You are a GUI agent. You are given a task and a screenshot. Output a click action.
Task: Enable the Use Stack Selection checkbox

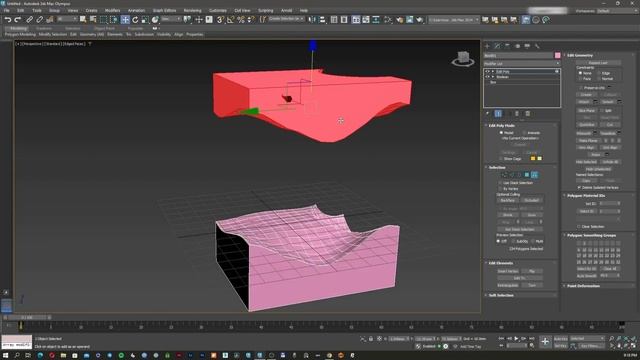coord(500,183)
